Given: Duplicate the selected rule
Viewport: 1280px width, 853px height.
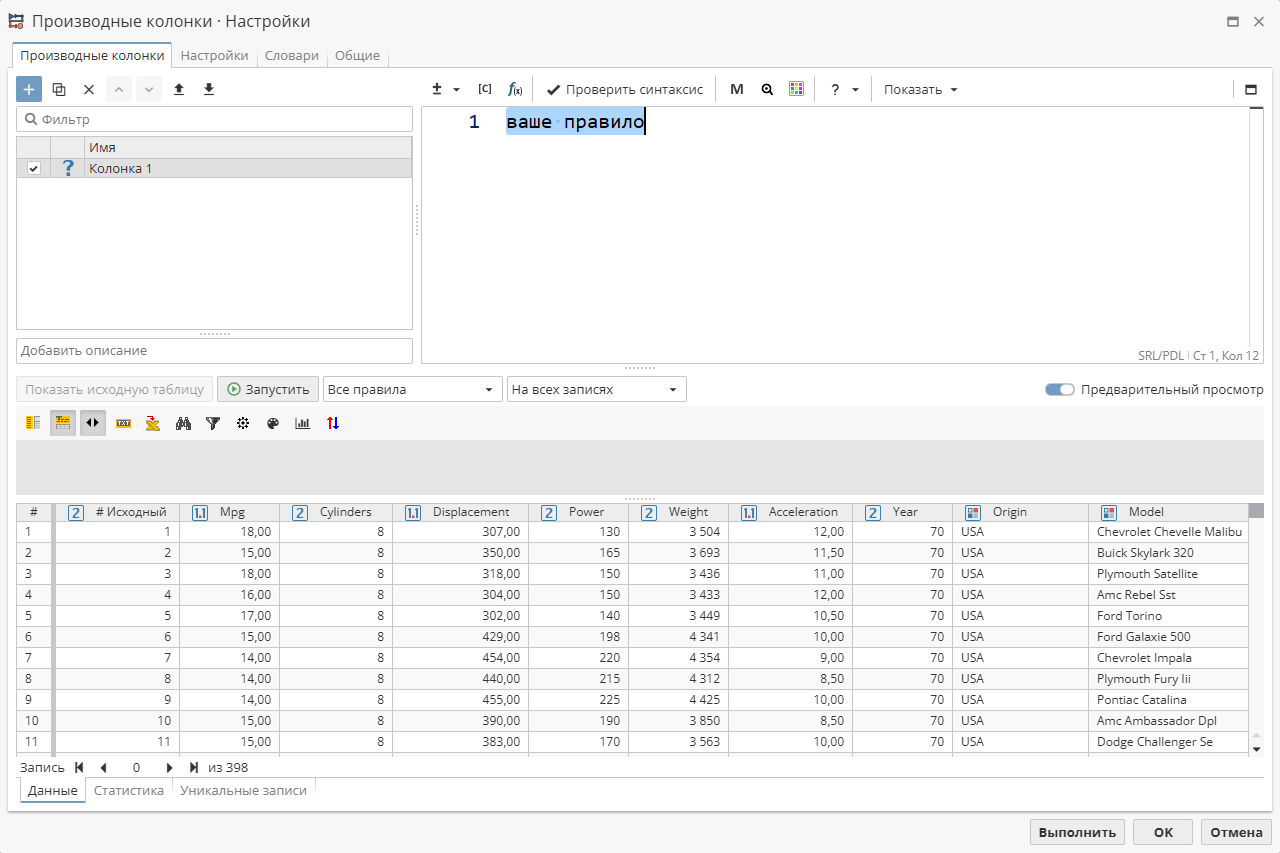Looking at the screenshot, I should click(58, 89).
